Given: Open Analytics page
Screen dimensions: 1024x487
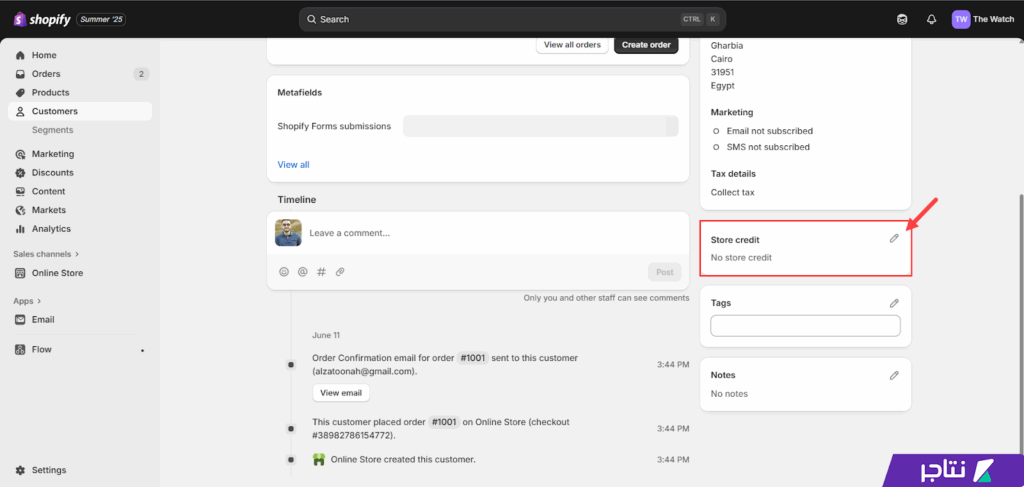Looking at the screenshot, I should pos(51,229).
